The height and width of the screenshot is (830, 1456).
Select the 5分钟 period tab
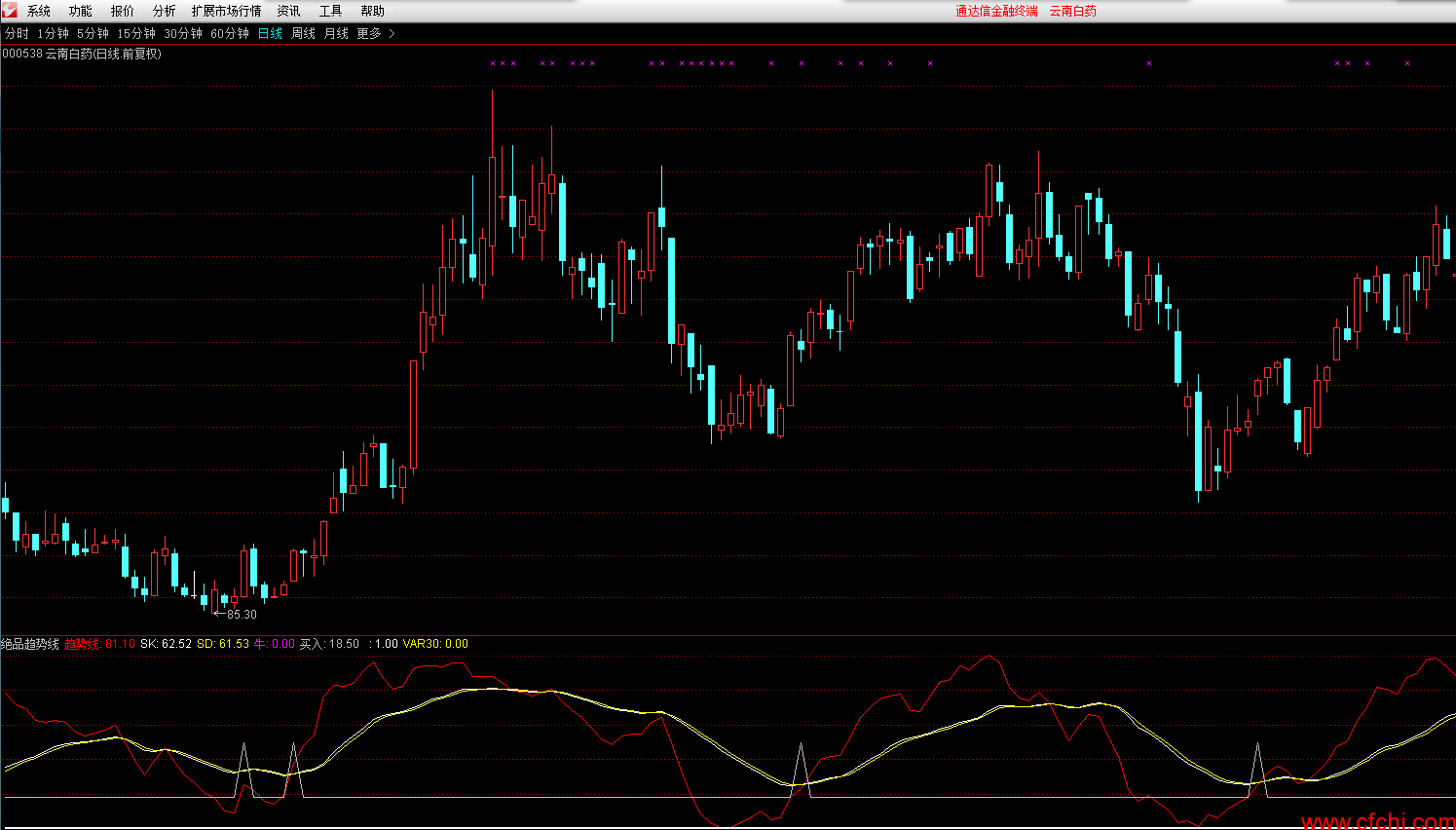coord(93,33)
